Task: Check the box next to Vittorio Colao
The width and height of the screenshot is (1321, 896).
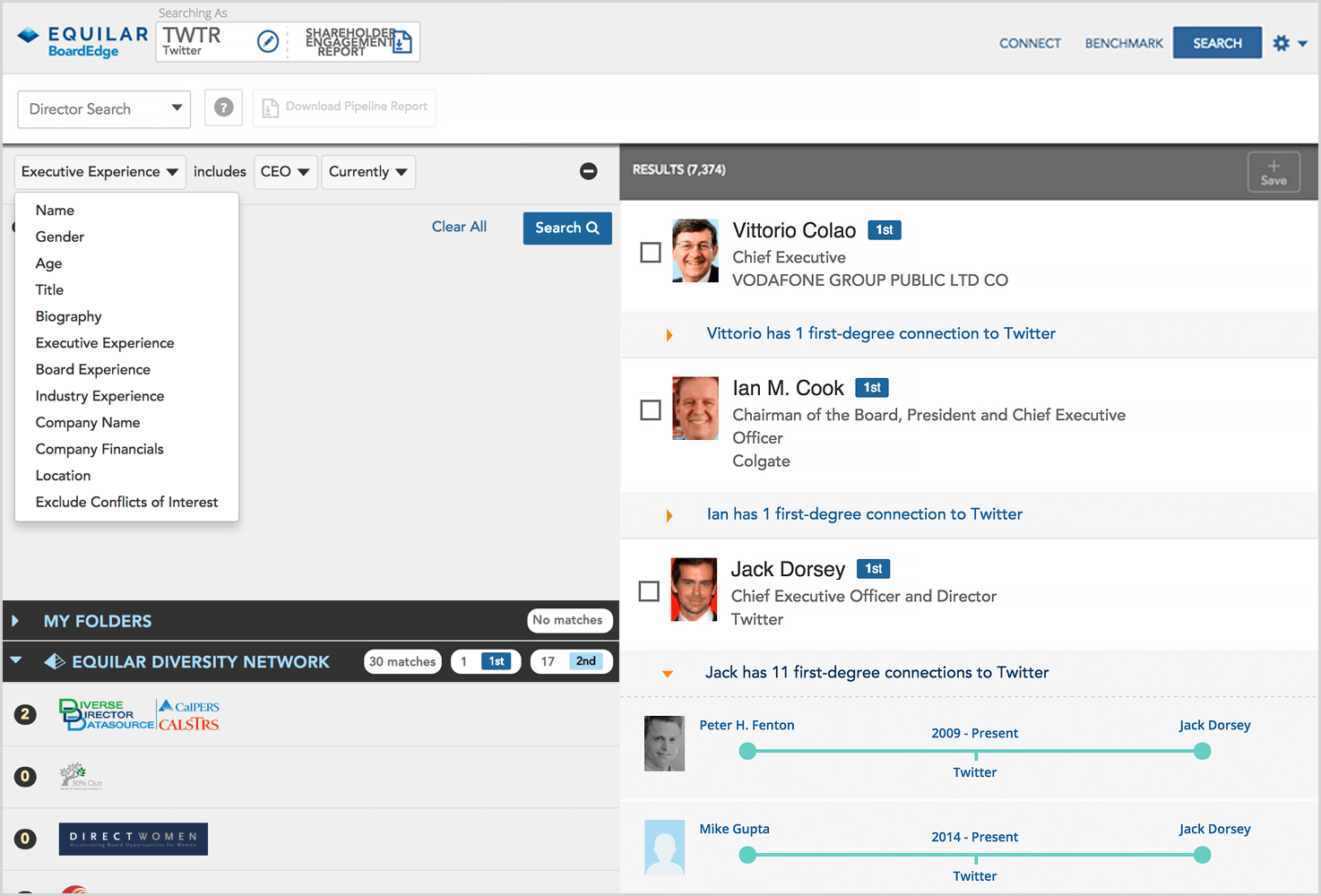Action: coord(651,253)
